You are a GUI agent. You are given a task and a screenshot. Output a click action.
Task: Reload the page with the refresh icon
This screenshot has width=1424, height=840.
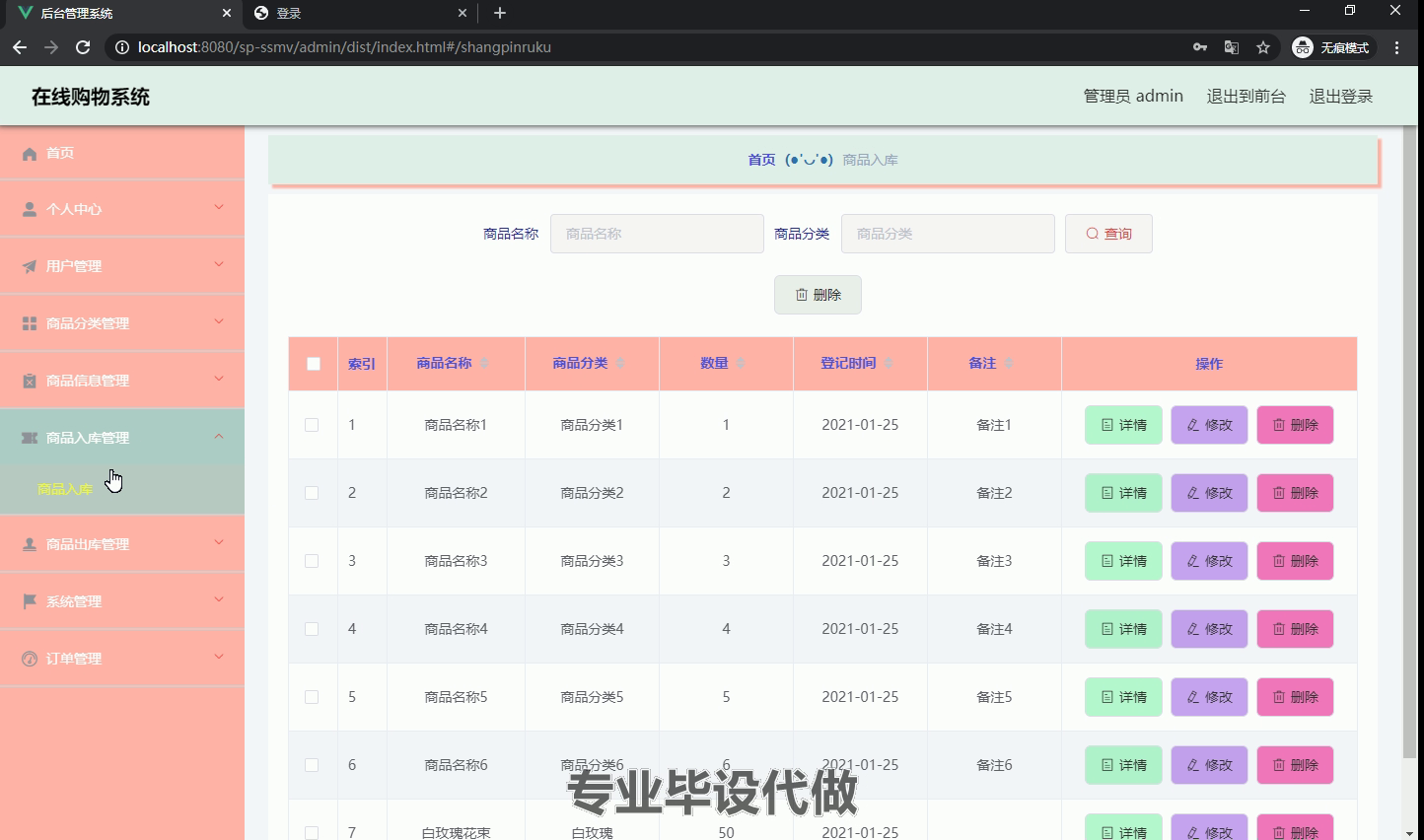83,47
